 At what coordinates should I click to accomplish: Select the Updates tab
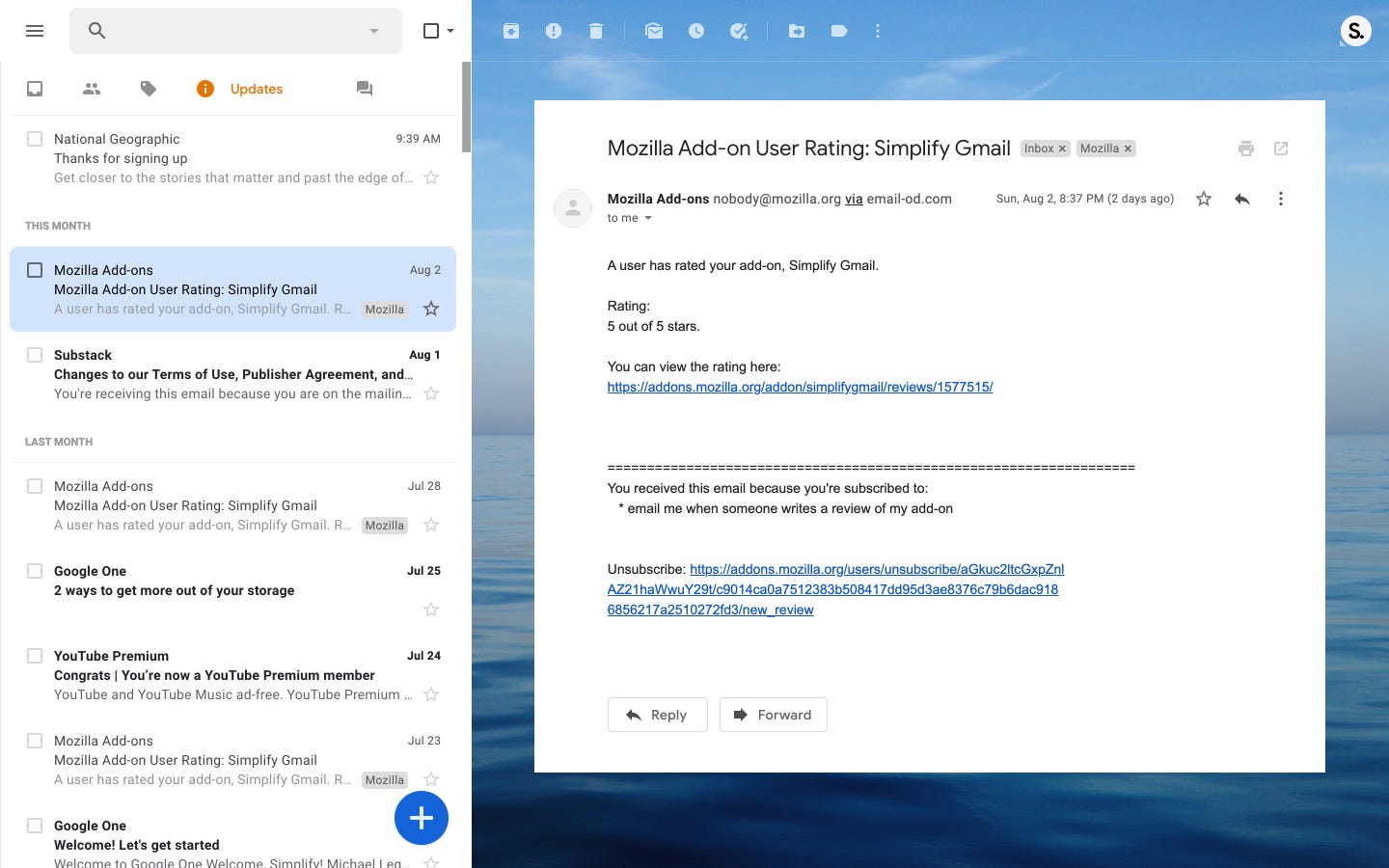(x=239, y=89)
